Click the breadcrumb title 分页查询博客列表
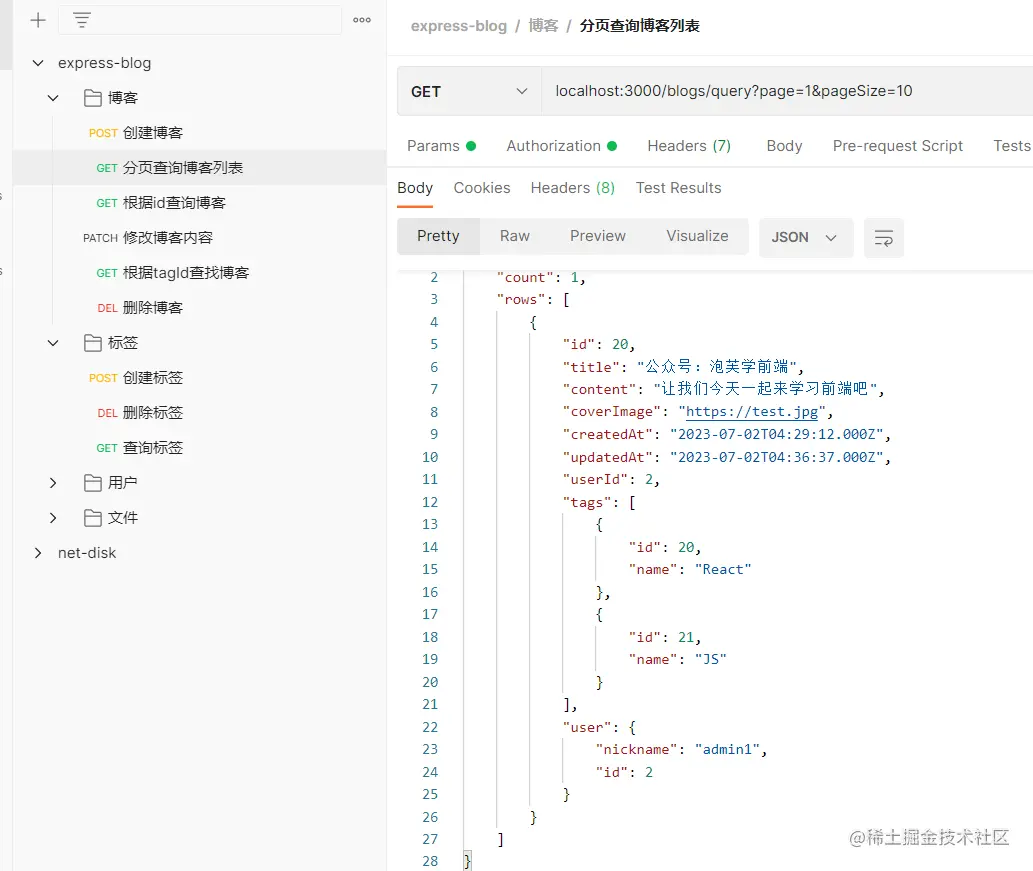Viewport: 1033px width, 871px height. point(639,26)
